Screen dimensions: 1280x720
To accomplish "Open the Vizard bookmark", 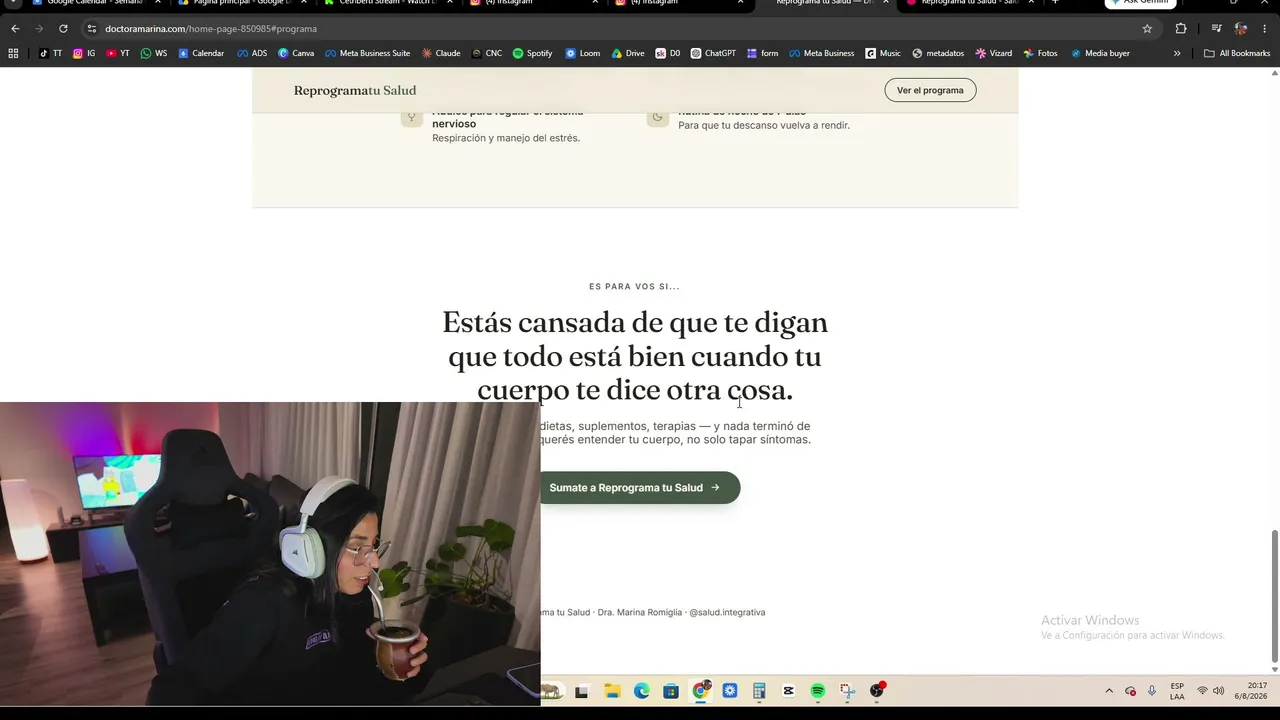I will 994,53.
